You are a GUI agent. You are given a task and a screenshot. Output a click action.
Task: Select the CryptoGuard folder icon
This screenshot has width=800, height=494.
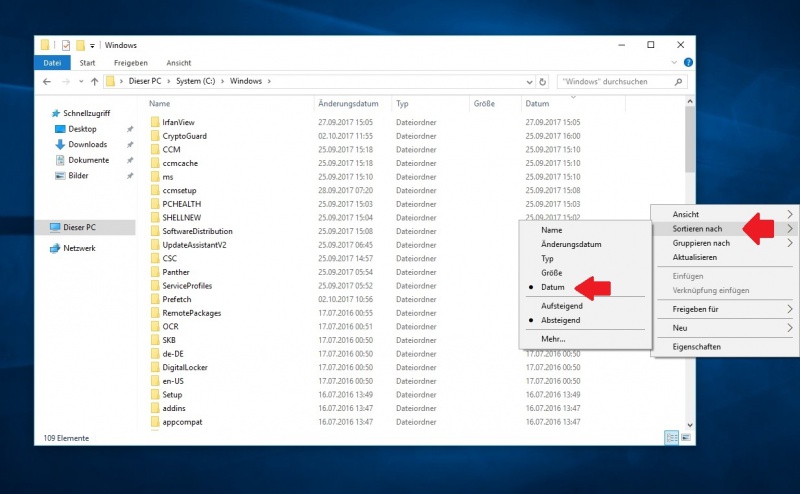(x=155, y=136)
